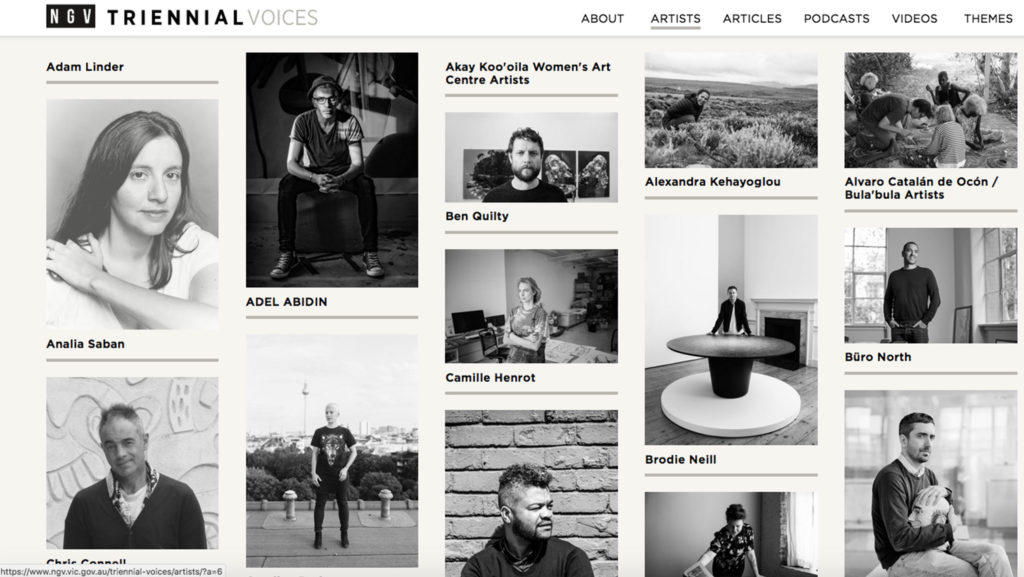Go to the Articles section
The width and height of the screenshot is (1024, 577).
752,18
